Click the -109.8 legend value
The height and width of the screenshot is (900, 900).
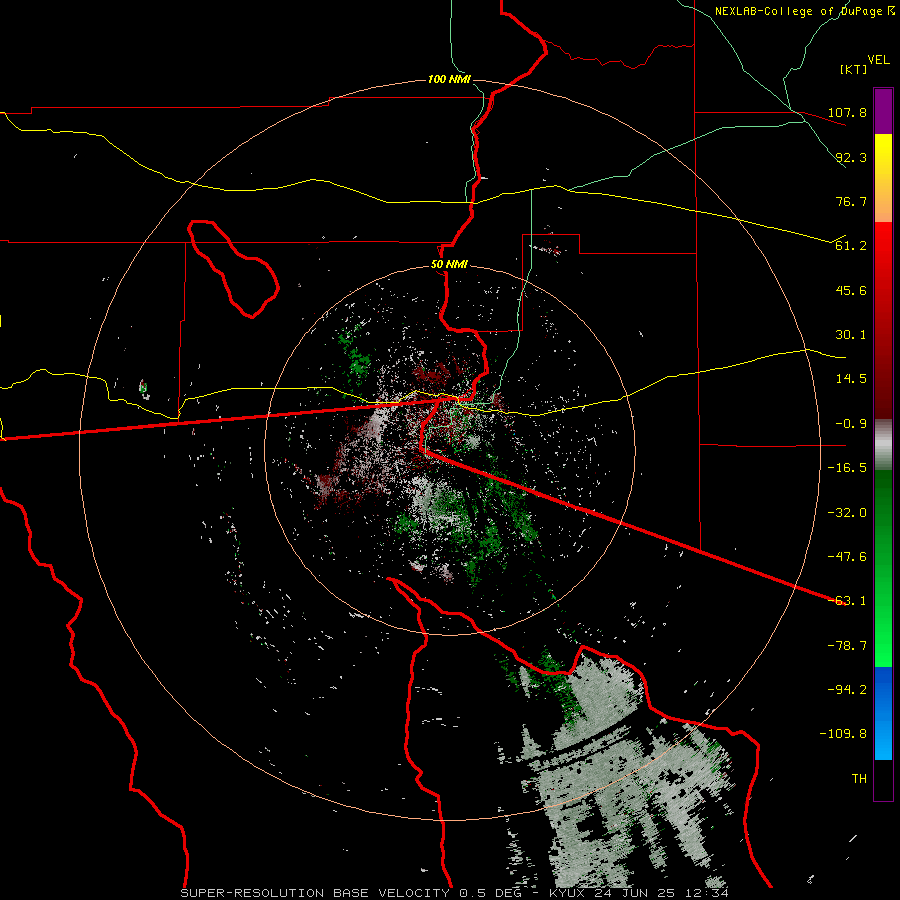[843, 734]
